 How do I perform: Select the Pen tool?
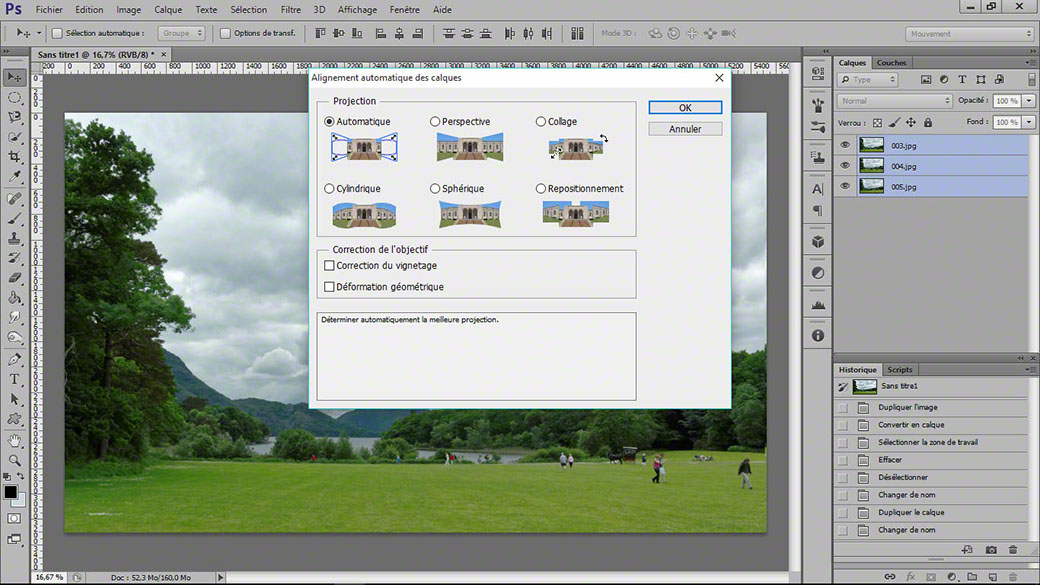pos(14,359)
